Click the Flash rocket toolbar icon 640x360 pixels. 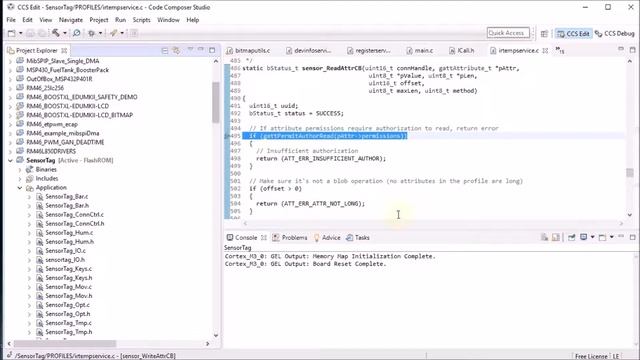(113, 33)
